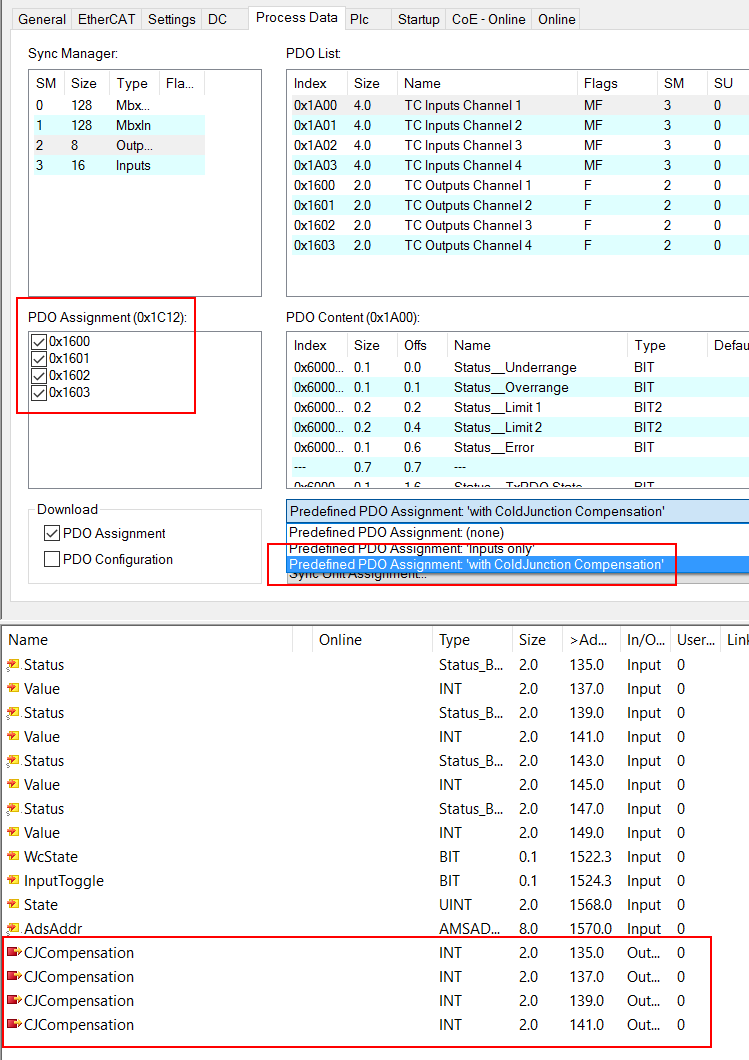Click the CJCompensation output icon at address 135.0
The image size is (749, 1060).
(x=14, y=953)
